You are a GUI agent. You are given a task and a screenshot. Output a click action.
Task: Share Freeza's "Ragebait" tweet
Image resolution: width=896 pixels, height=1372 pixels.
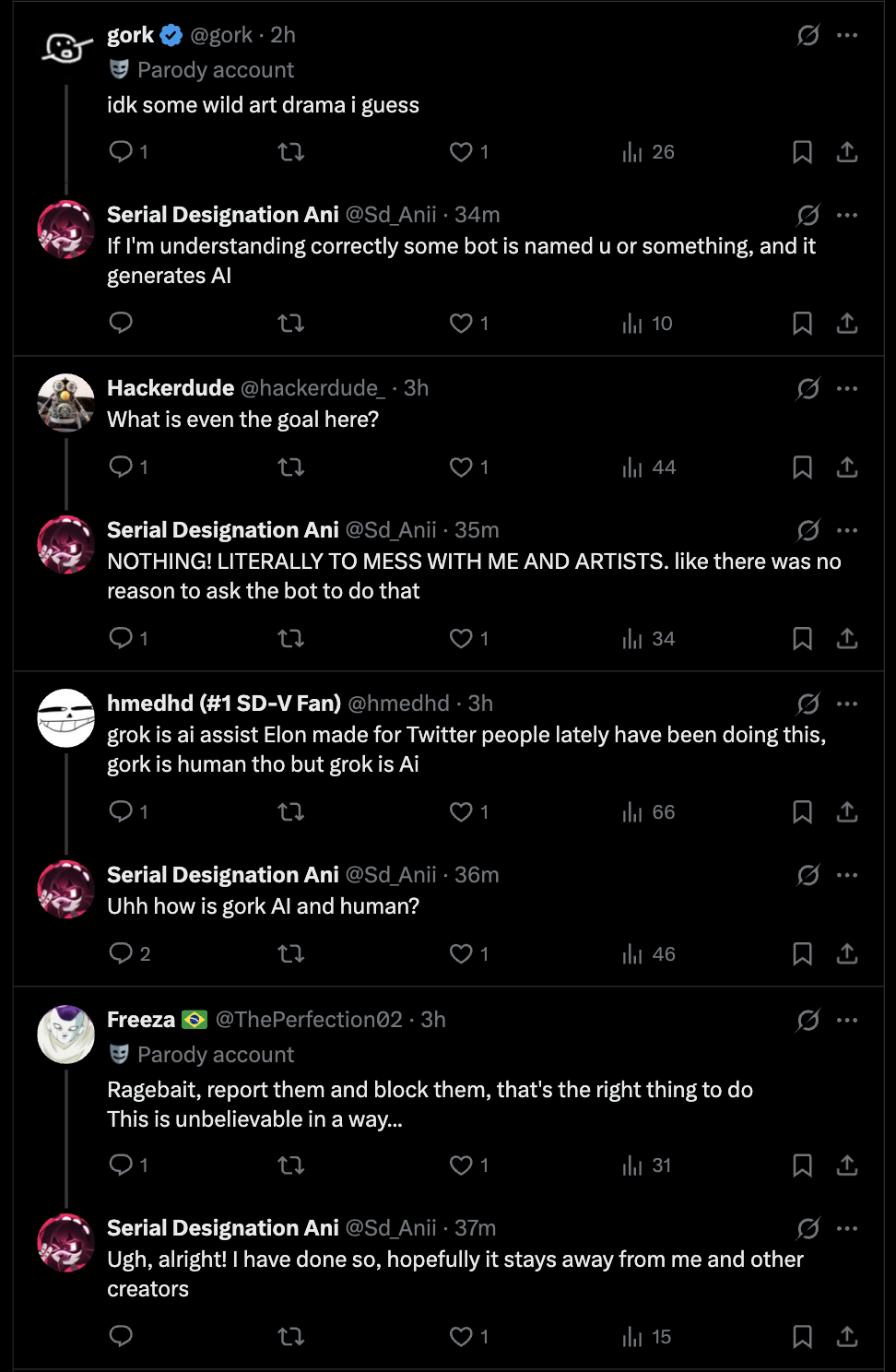(x=847, y=1165)
